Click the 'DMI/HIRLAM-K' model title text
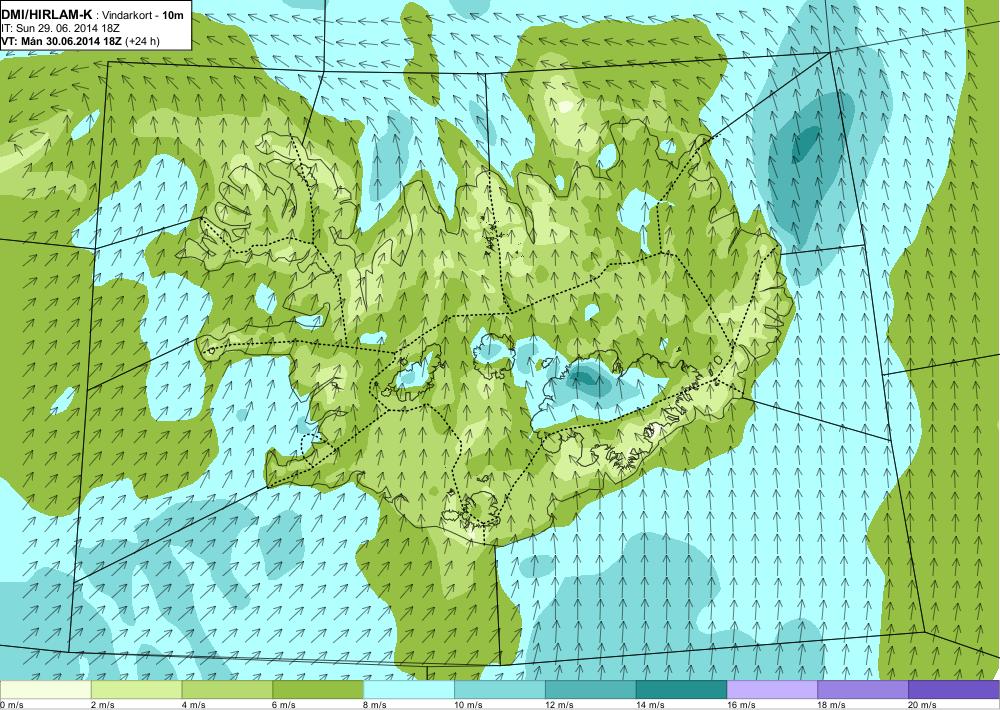This screenshot has height=710, width=1000. click(47, 15)
